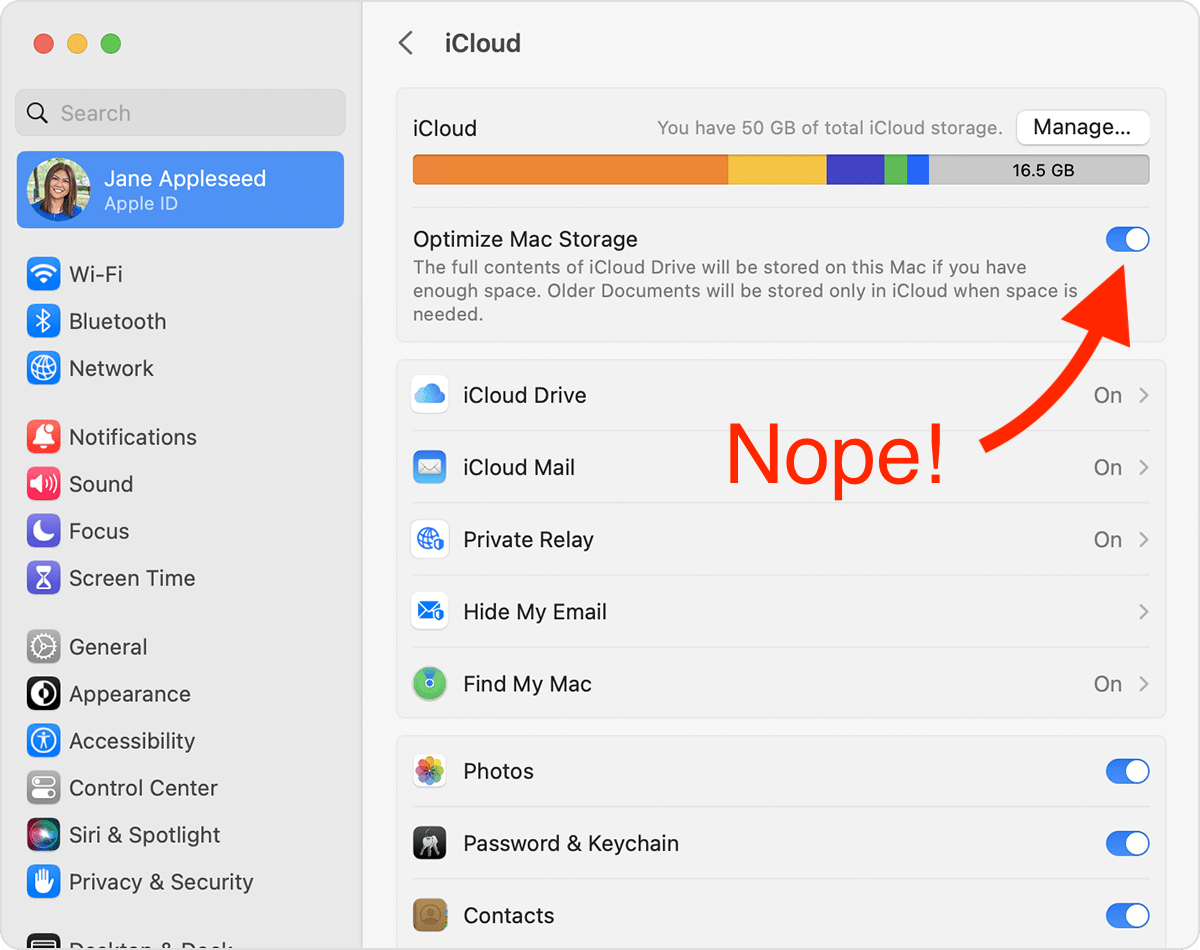1200x950 pixels.
Task: Expand Find My Mac options chevron
Action: click(1144, 684)
